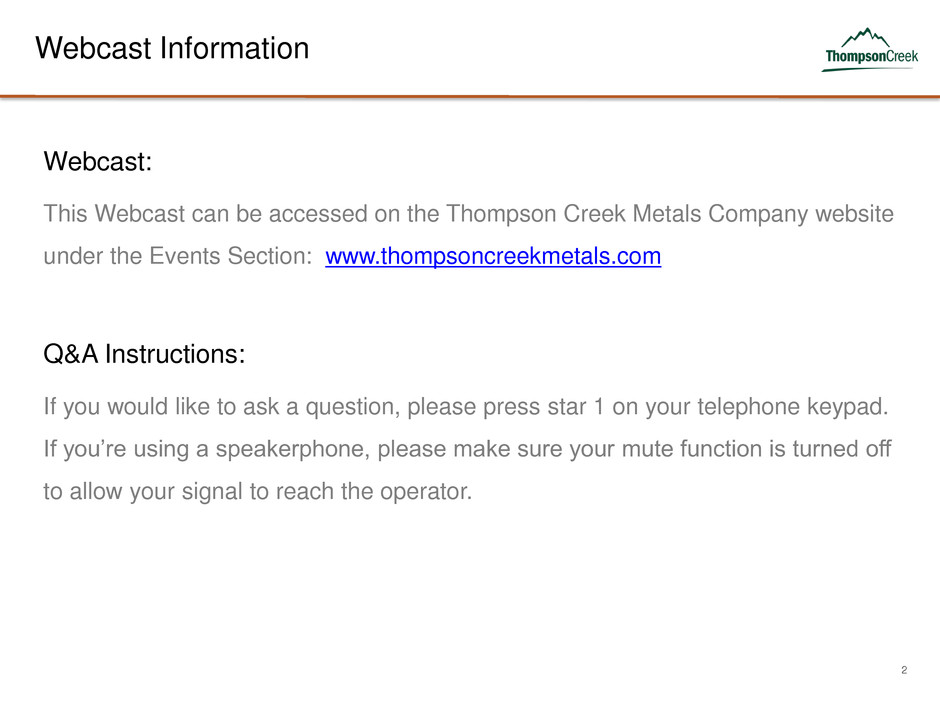Screen dimensions: 940x705
Task: Click the line "to allow your signal to reach"
Action: [x=256, y=491]
